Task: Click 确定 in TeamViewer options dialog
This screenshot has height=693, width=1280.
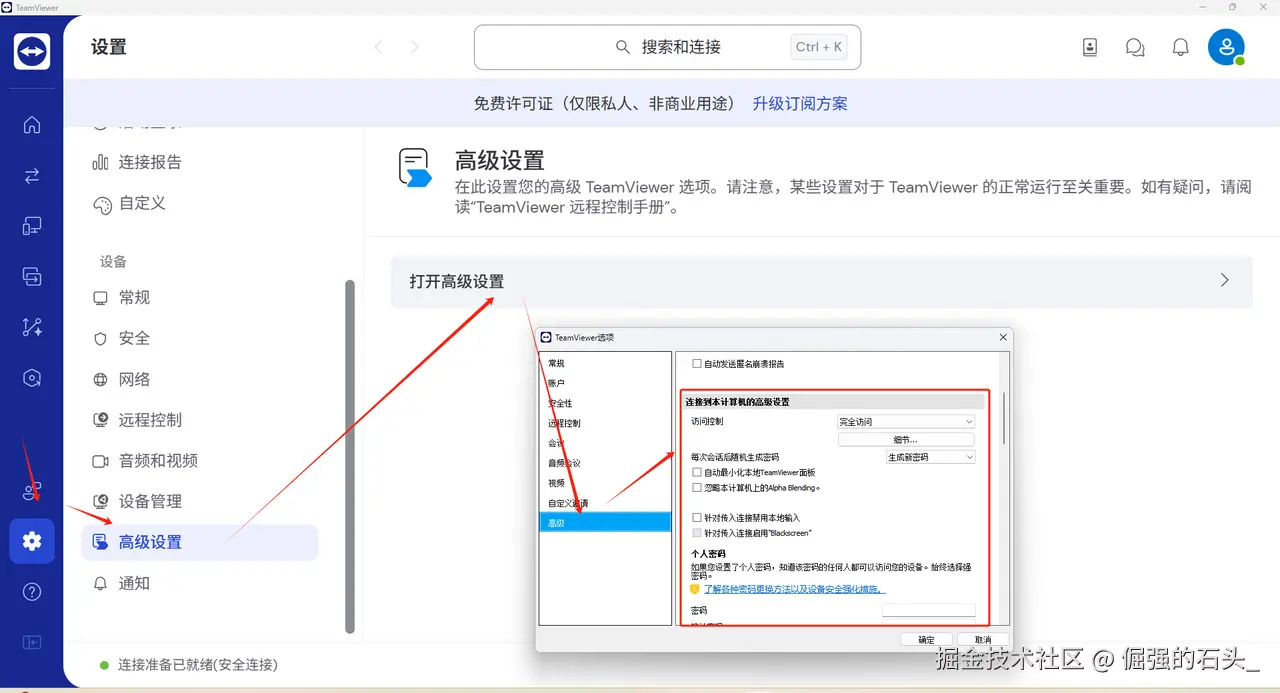Action: click(927, 640)
